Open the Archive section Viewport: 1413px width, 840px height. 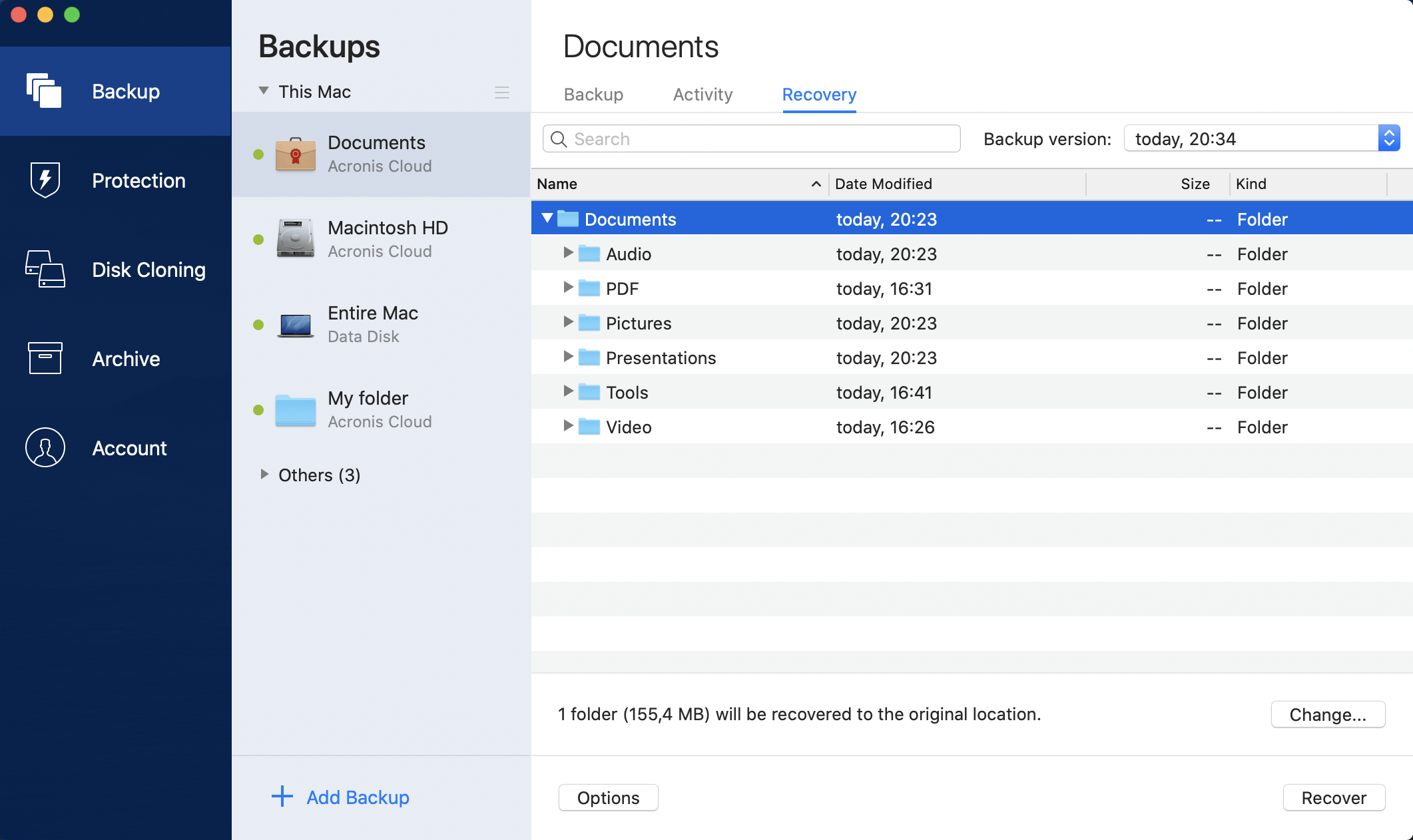click(x=115, y=359)
